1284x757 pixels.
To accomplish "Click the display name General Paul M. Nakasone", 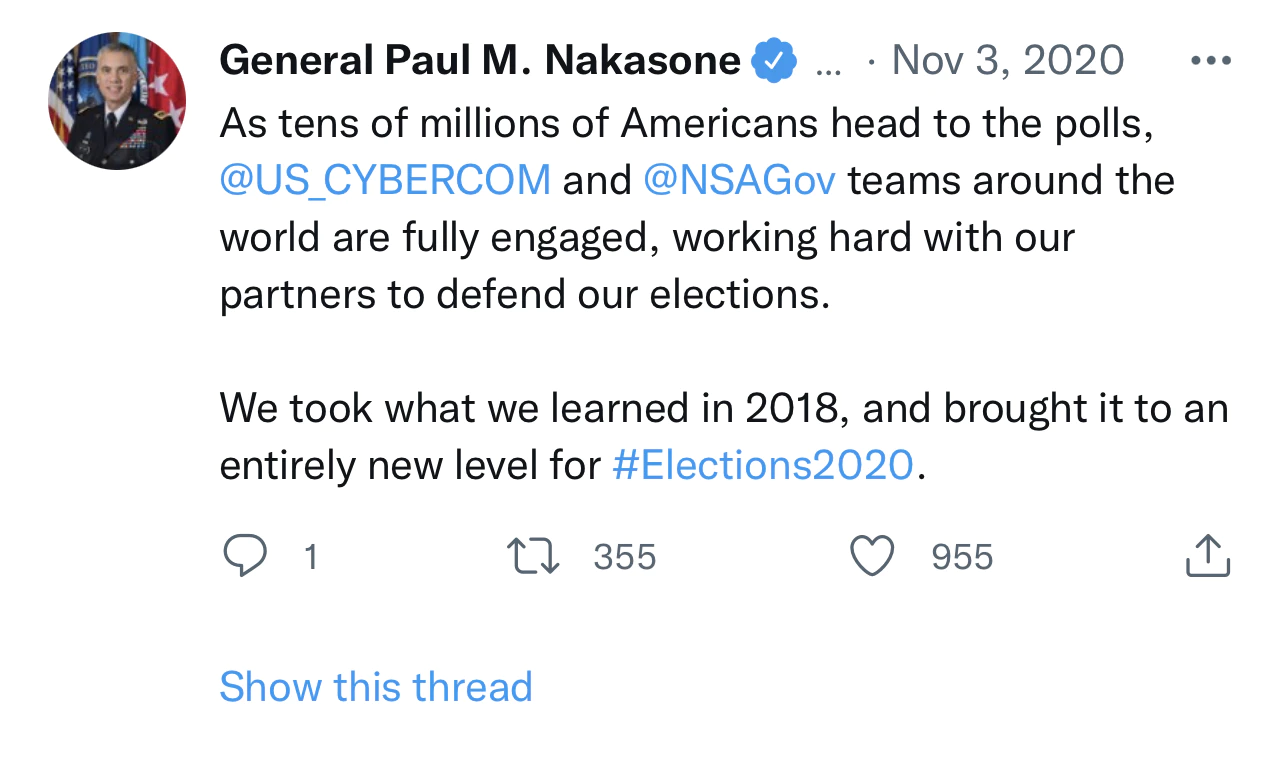I will [479, 61].
